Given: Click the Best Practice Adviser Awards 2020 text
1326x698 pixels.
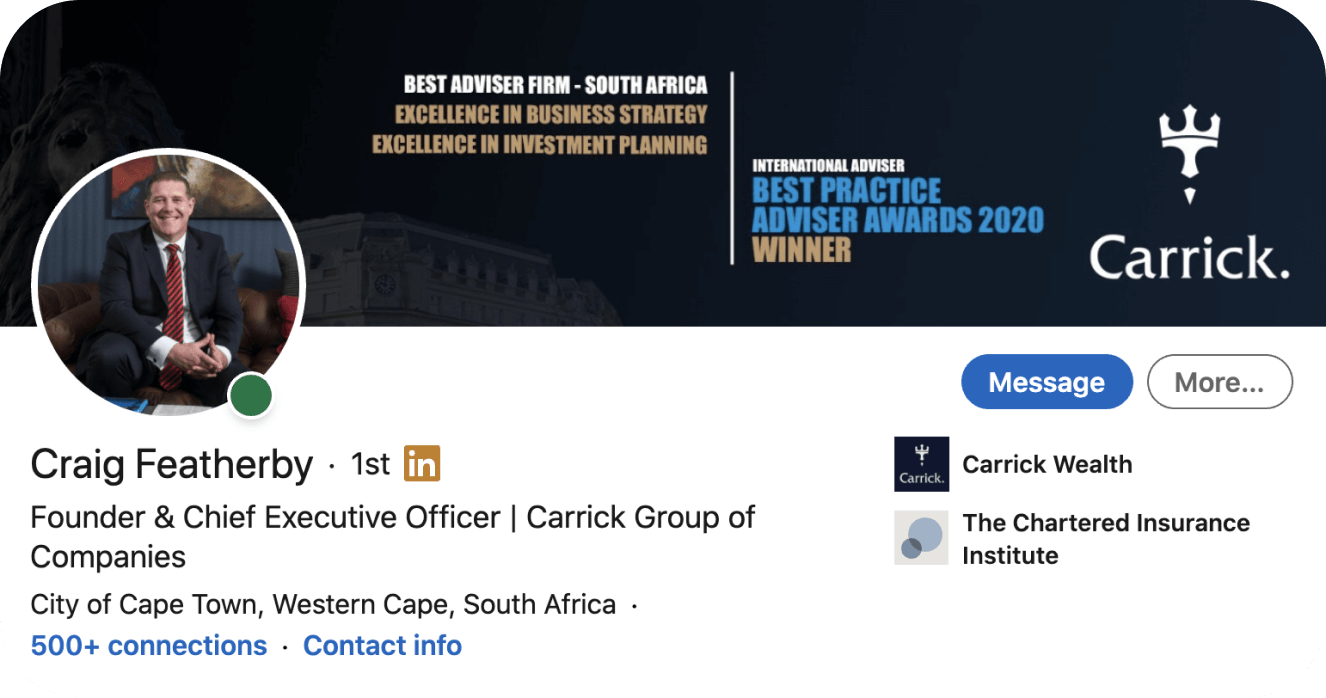Looking at the screenshot, I should click(x=897, y=205).
